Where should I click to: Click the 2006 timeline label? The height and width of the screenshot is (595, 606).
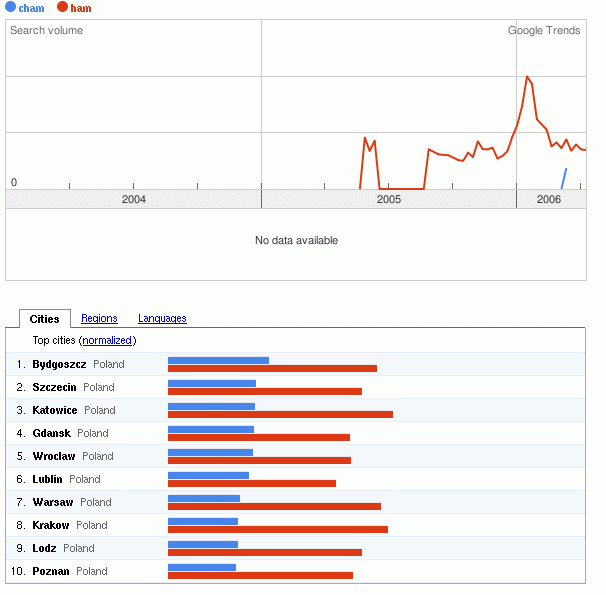549,200
